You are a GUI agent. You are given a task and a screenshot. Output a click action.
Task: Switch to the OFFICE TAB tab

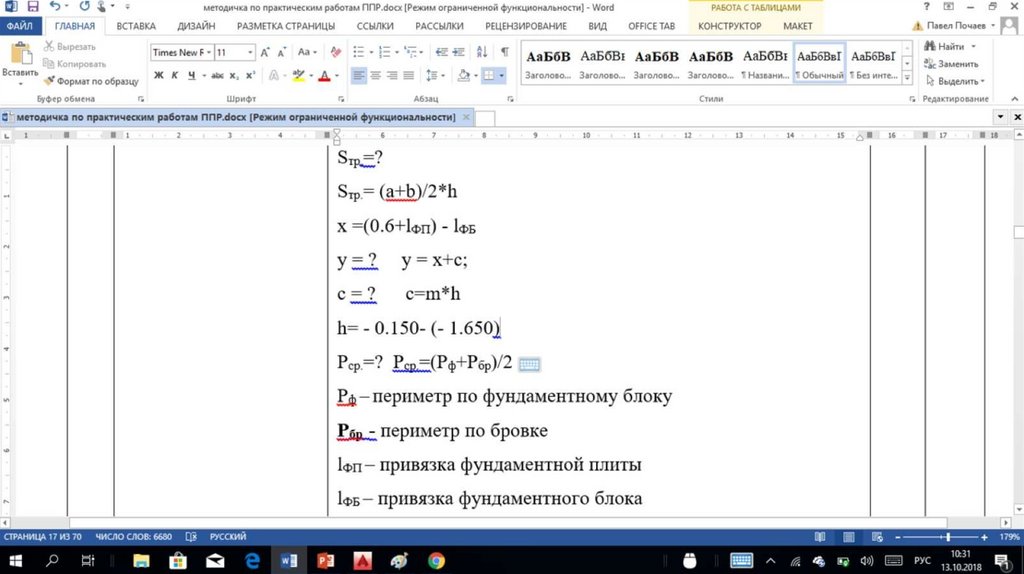tap(651, 26)
